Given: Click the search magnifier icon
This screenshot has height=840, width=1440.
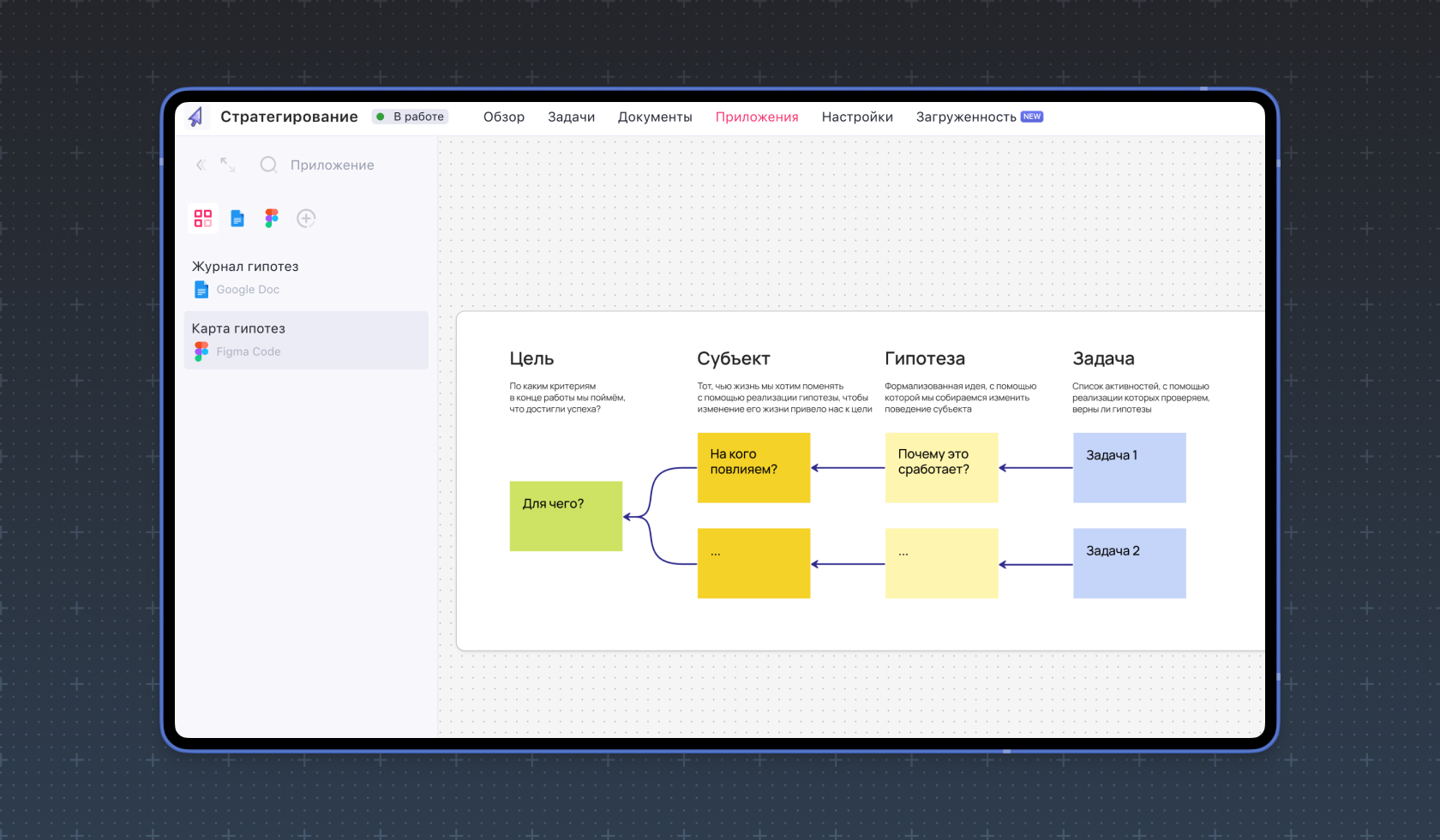Looking at the screenshot, I should click(268, 165).
